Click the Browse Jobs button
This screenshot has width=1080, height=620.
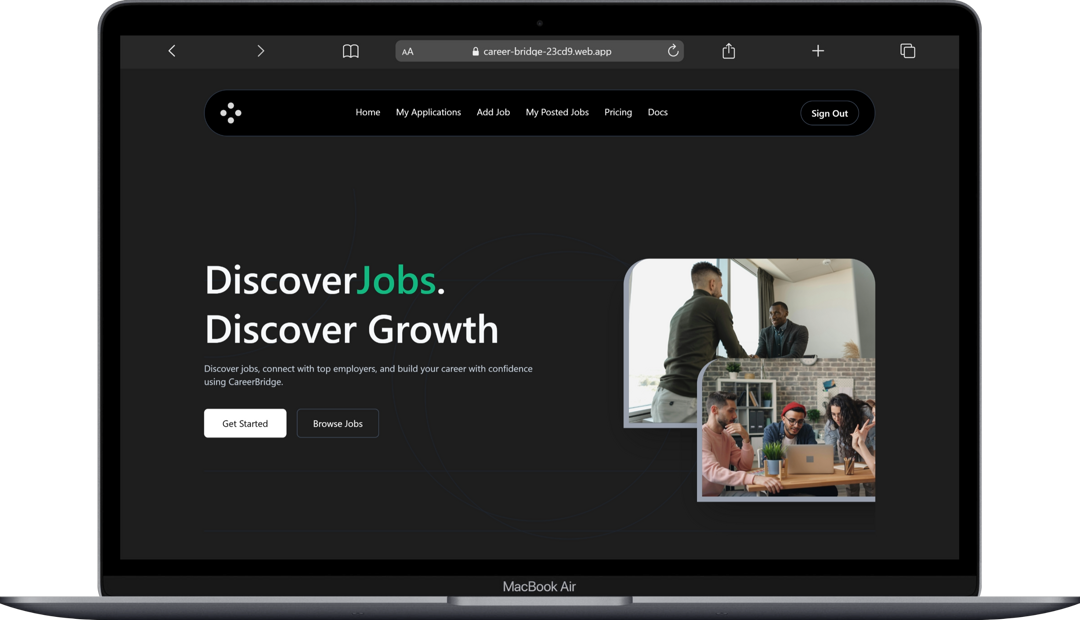338,423
